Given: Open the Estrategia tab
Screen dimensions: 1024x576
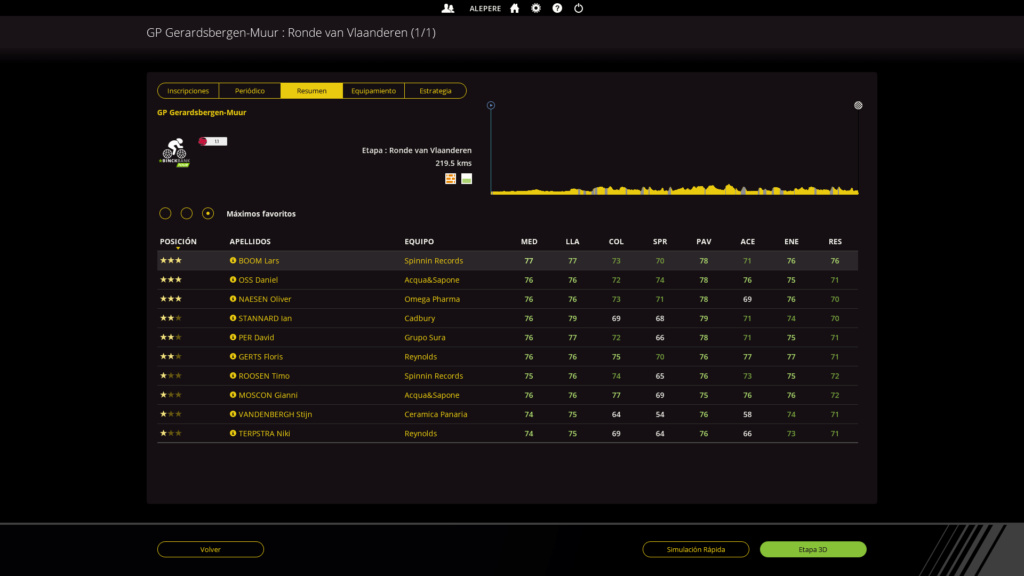Looking at the screenshot, I should coord(436,91).
